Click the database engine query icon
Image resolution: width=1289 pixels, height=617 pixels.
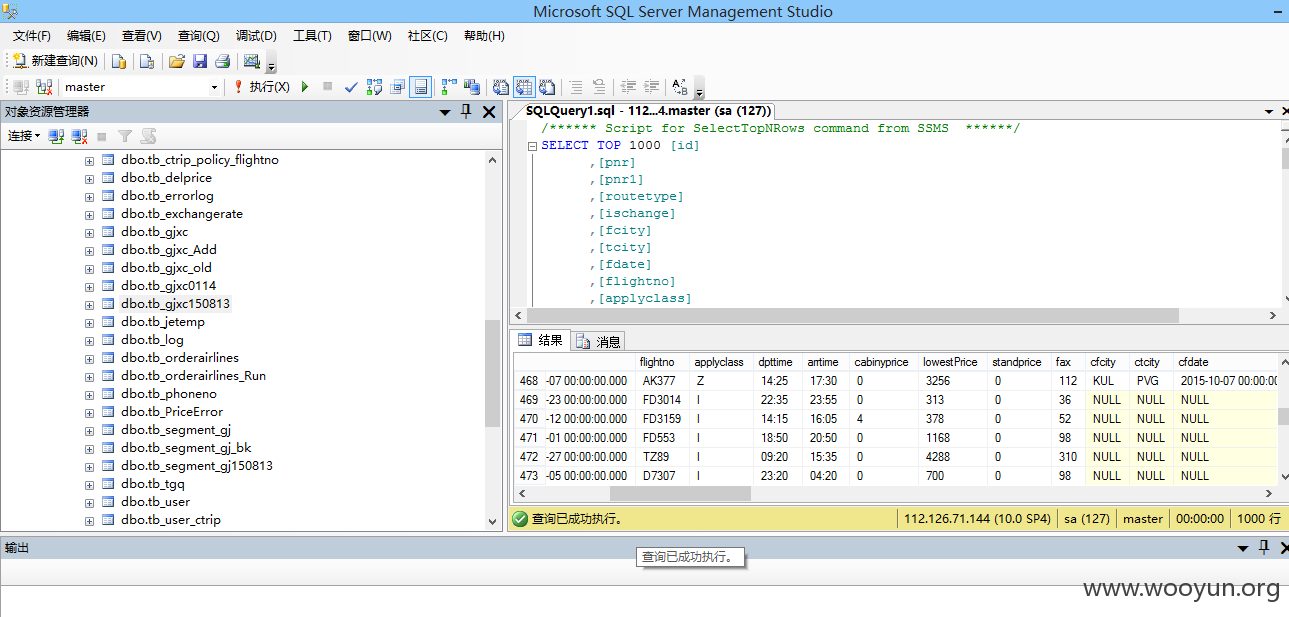(119, 61)
